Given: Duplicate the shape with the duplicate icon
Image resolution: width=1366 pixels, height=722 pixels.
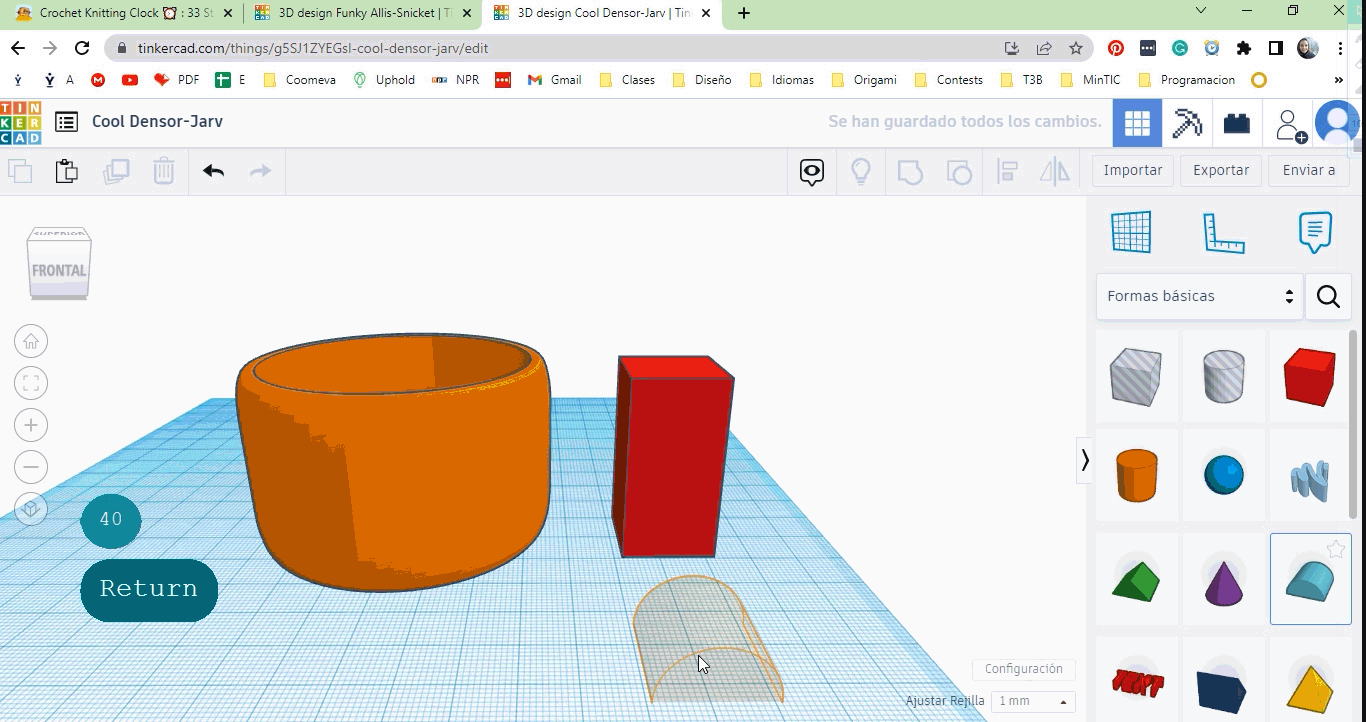Looking at the screenshot, I should [x=116, y=171].
